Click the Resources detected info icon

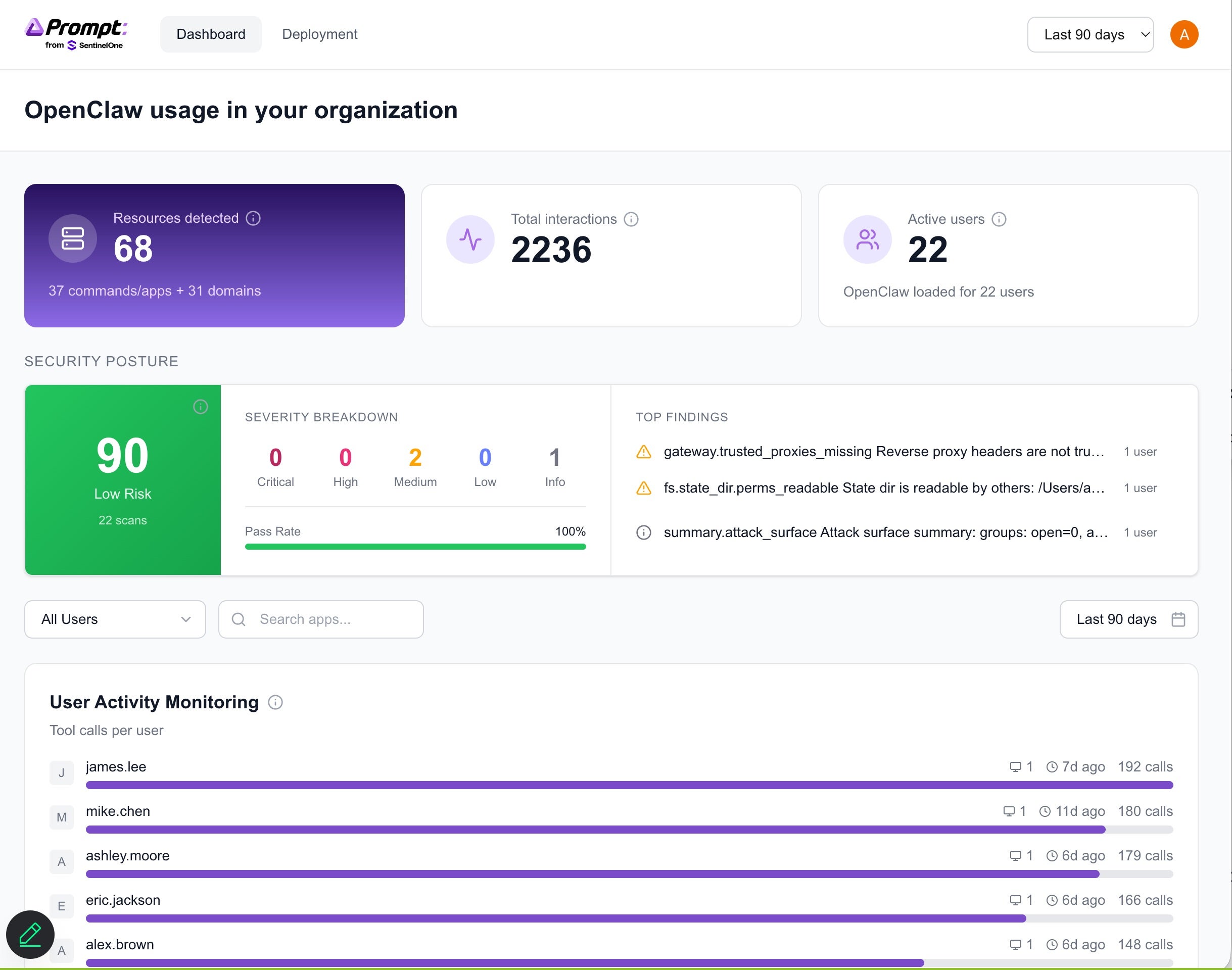253,218
